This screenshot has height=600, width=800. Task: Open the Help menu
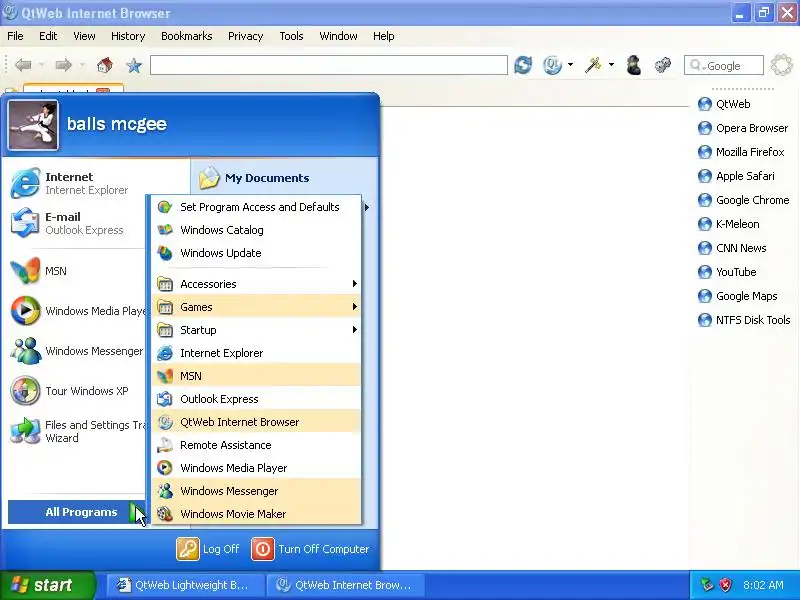pos(384,36)
